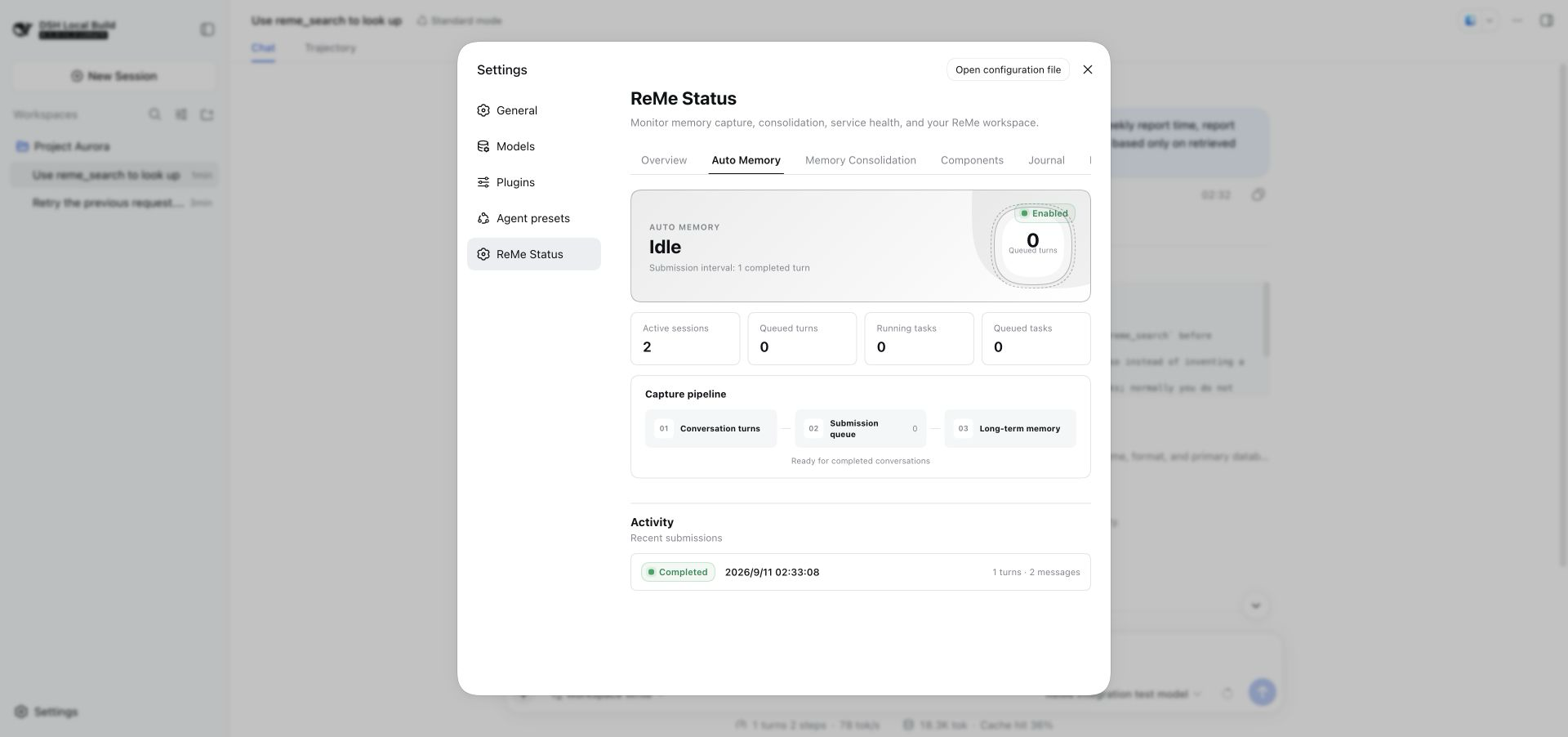
Task: Click the Completed status badge in Activity
Action: point(678,572)
